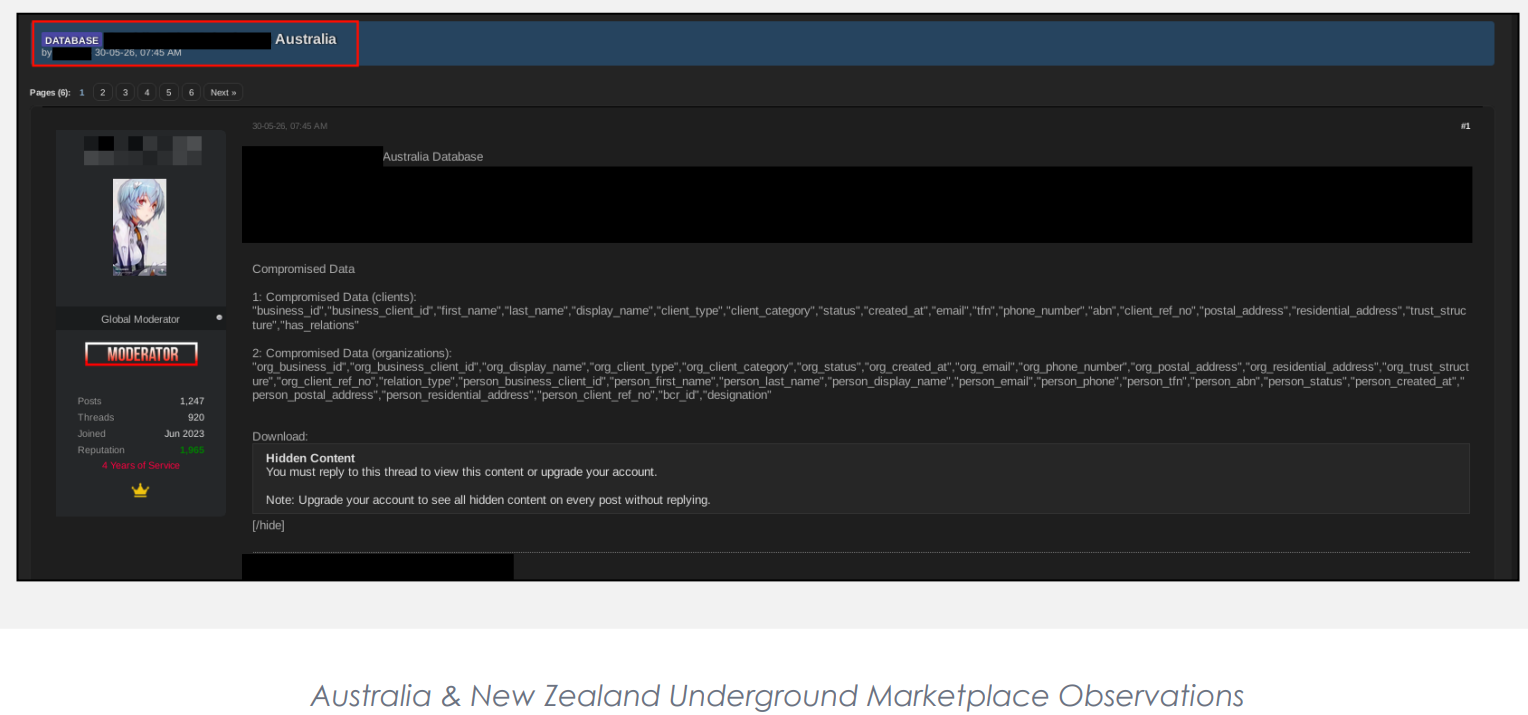The image size is (1528, 715).
Task: Select page 6 in pagination
Action: tap(191, 92)
